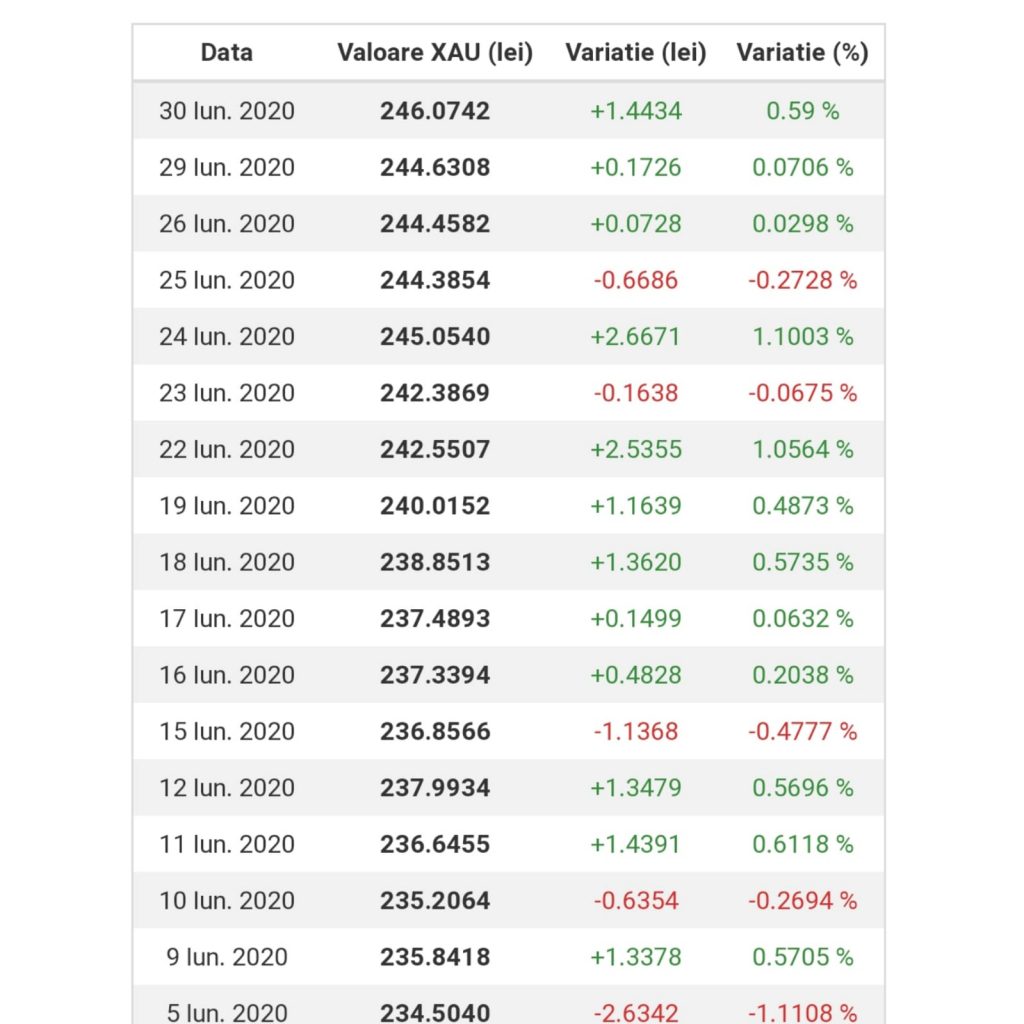Select the value 240.0152
The width and height of the screenshot is (1024, 1024).
point(435,506)
